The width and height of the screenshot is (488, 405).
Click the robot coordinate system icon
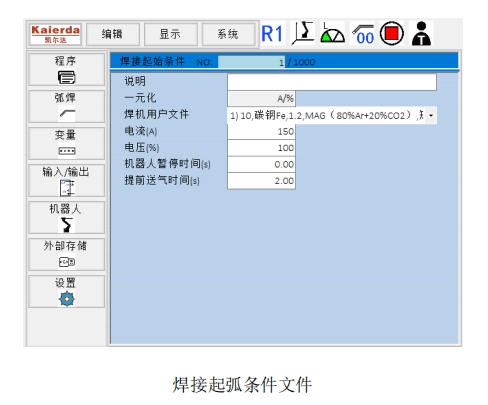303,33
